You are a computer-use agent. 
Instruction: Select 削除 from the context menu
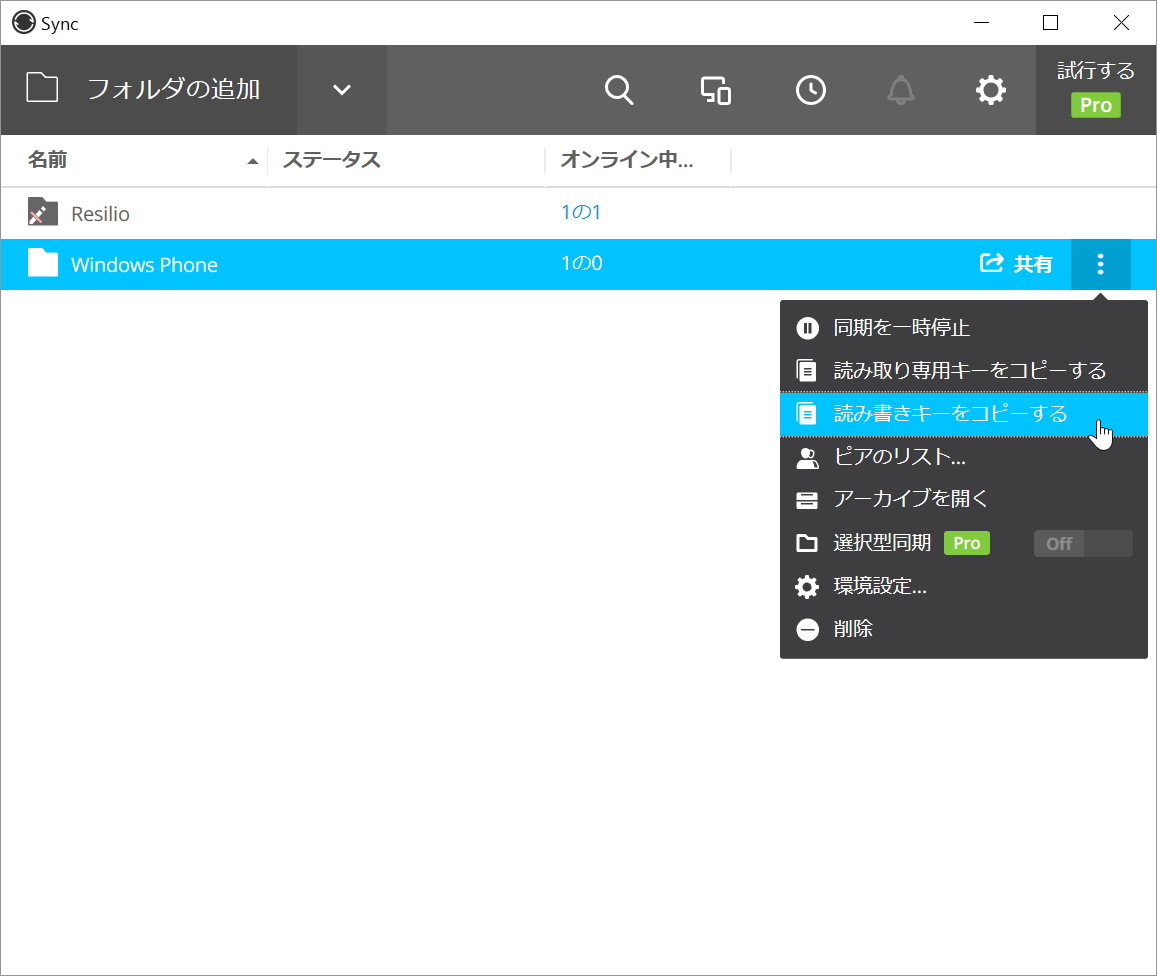click(x=964, y=629)
